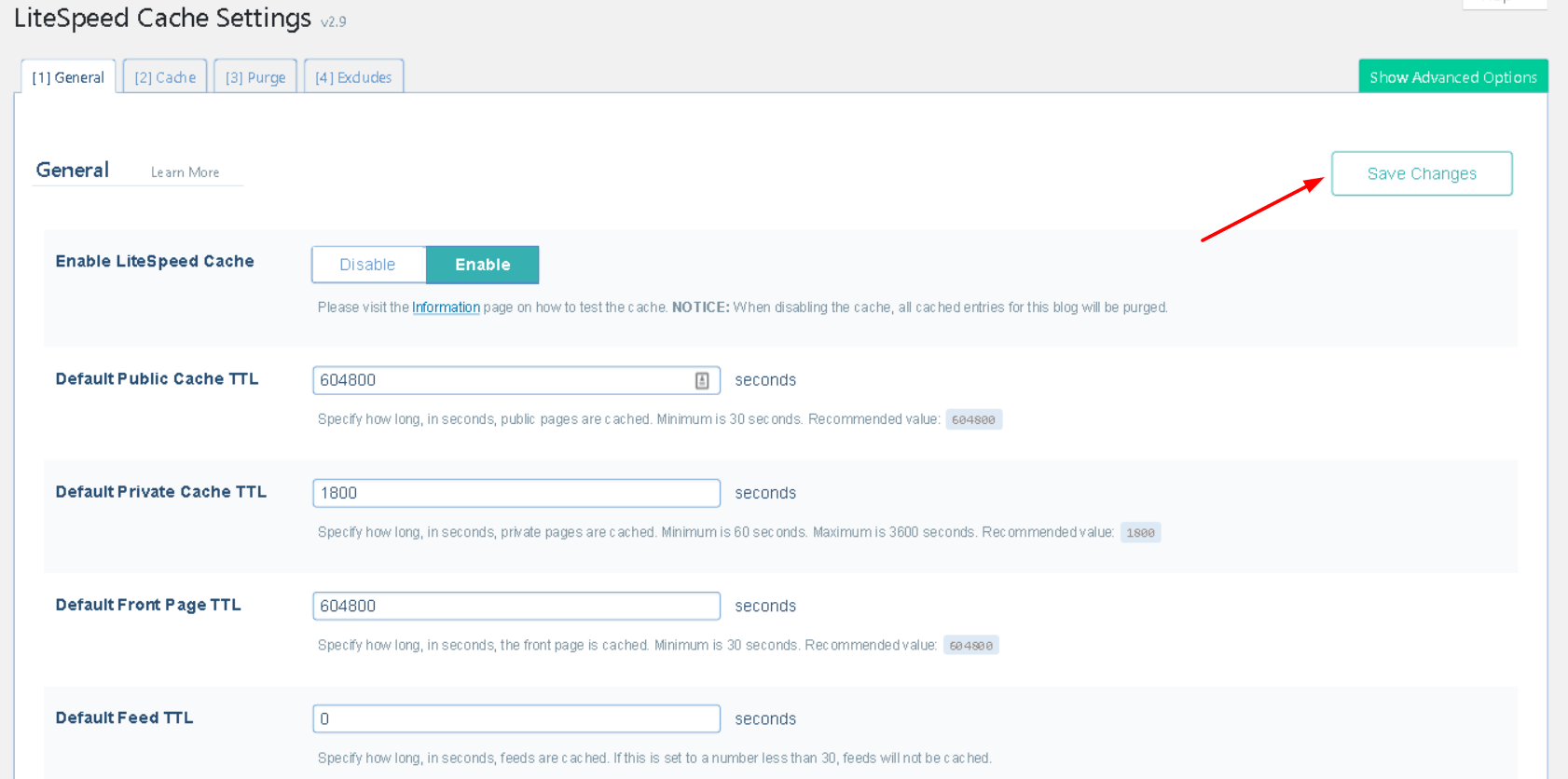Viewport: 1568px width, 779px height.
Task: Click the Default Public Cache TTL label
Action: 157,378
